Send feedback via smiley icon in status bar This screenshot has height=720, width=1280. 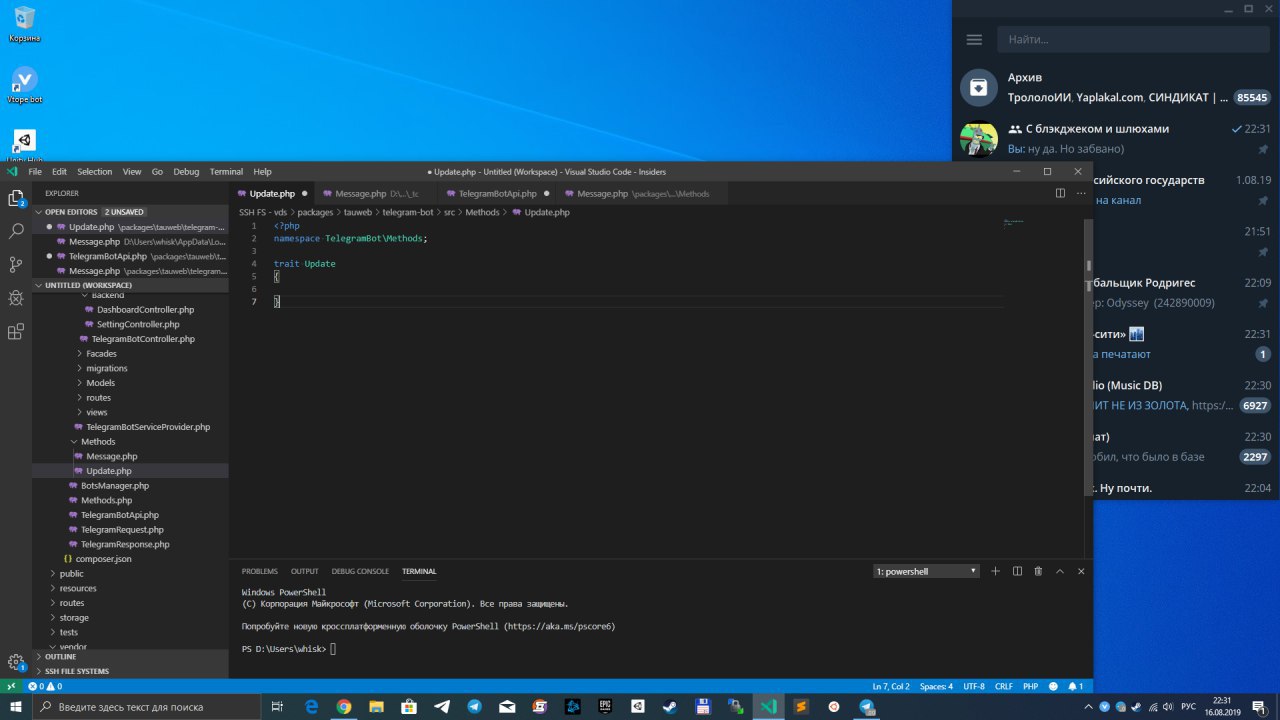tap(1053, 687)
